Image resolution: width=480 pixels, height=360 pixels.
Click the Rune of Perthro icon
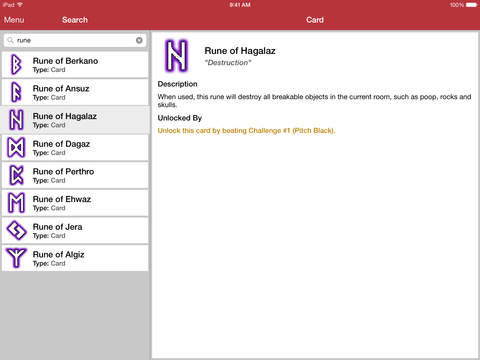tap(16, 175)
